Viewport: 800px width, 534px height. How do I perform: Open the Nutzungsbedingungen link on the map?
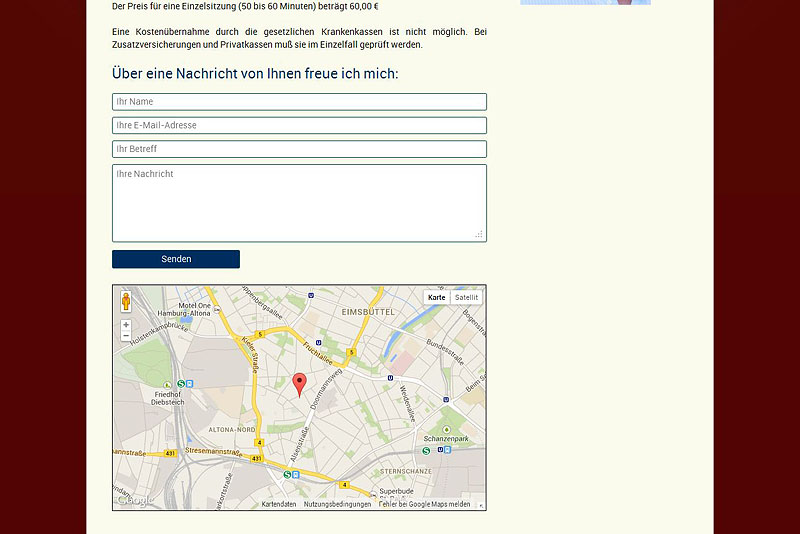(337, 505)
